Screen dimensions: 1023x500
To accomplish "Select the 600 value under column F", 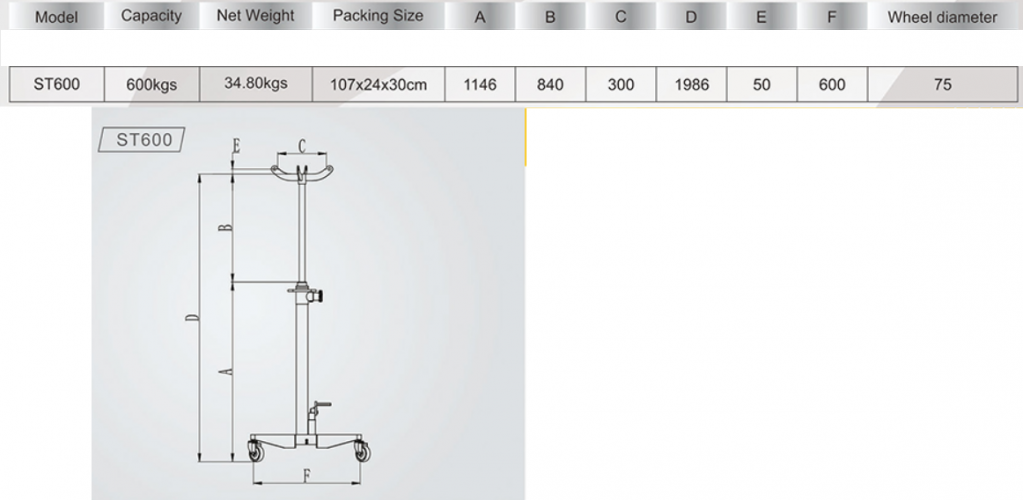I will (832, 84).
